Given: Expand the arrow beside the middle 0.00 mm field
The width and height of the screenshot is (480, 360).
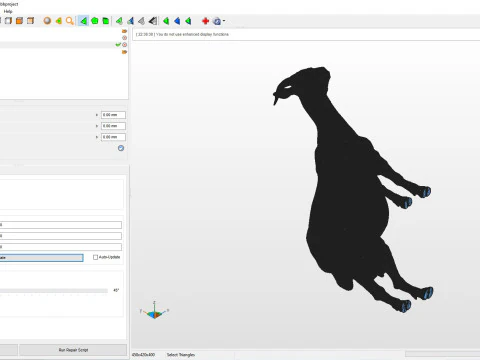Looking at the screenshot, I should 97,126.
